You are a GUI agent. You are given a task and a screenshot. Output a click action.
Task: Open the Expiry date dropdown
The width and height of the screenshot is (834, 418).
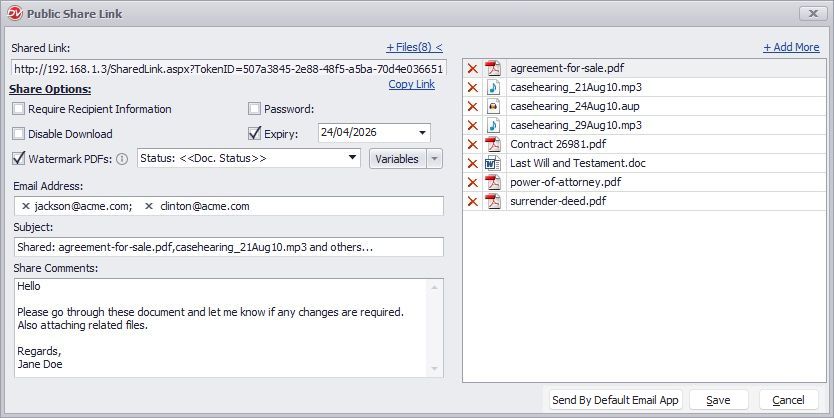click(422, 133)
